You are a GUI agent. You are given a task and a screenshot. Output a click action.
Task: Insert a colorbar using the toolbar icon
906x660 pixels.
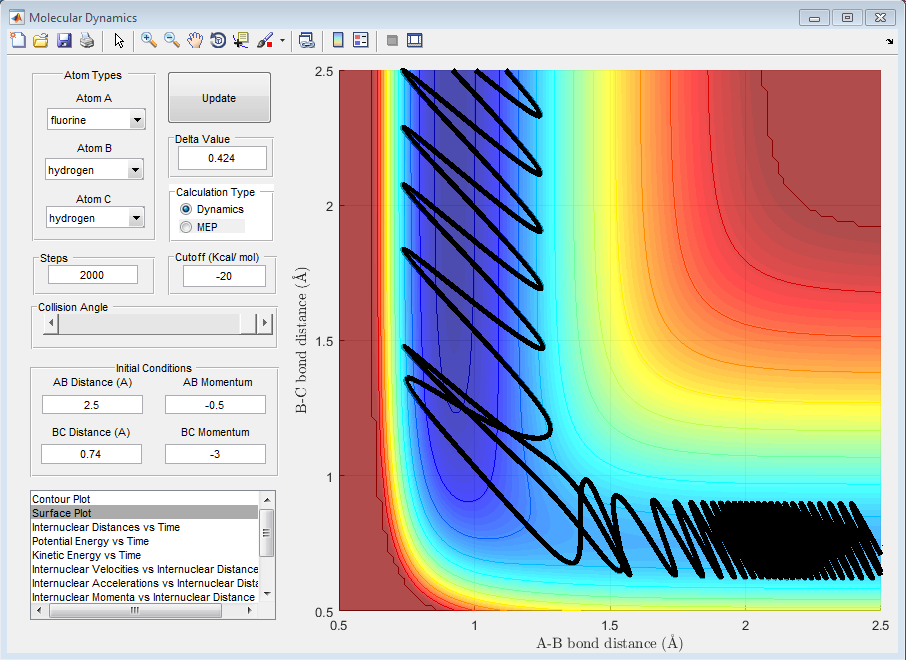click(x=338, y=40)
